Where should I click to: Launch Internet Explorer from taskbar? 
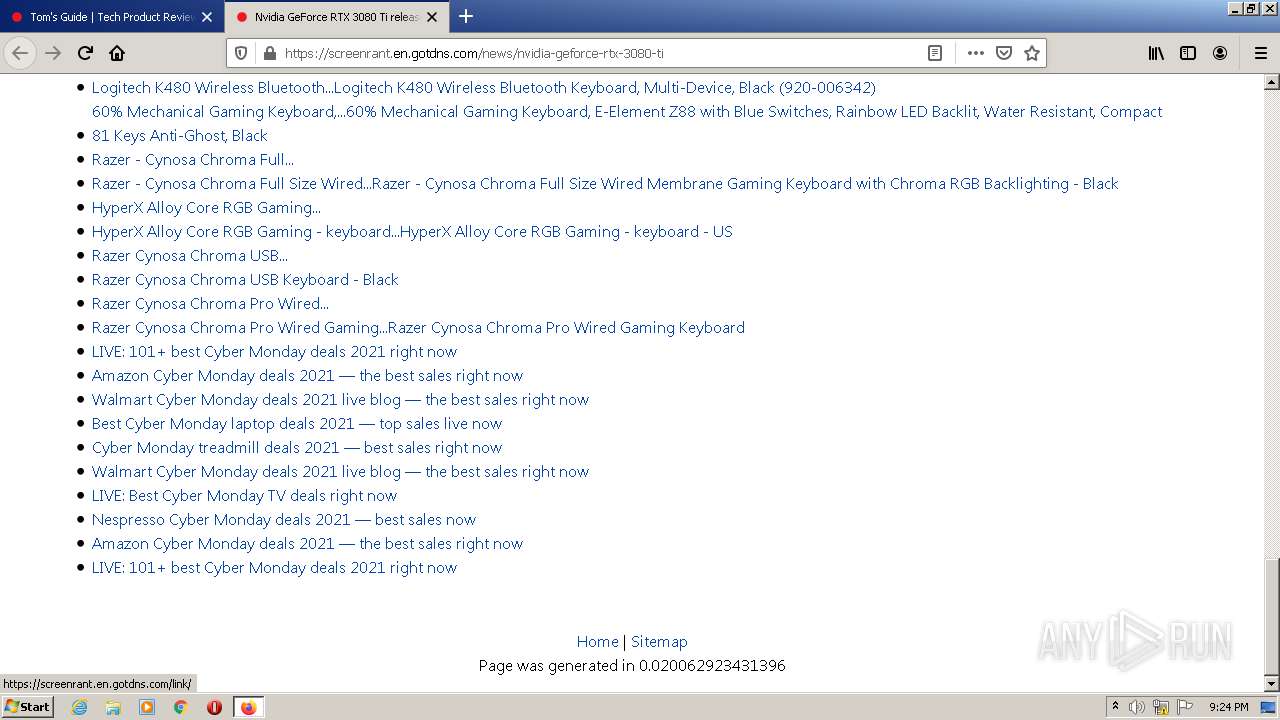click(79, 707)
